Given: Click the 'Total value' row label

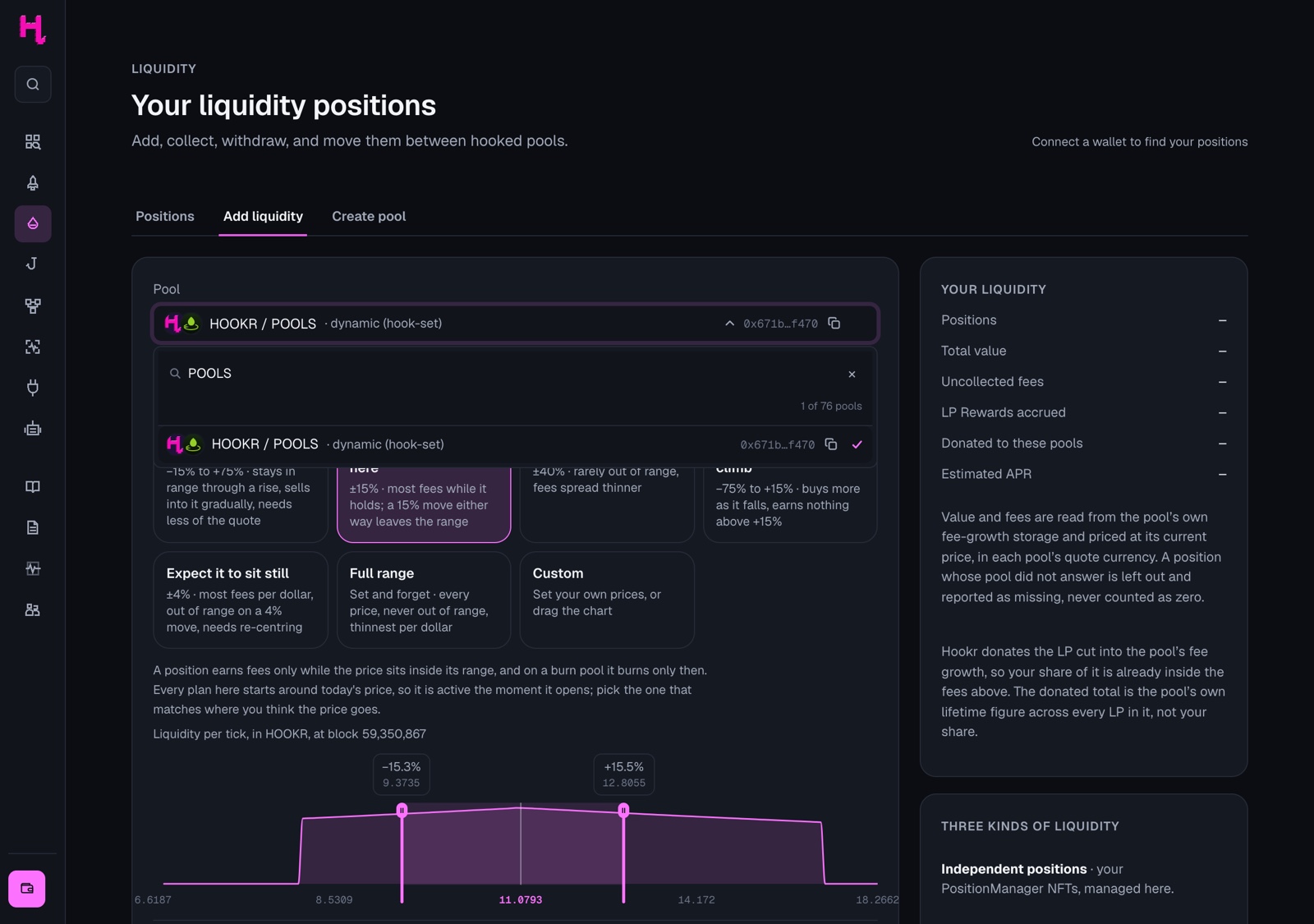Looking at the screenshot, I should pos(973,351).
